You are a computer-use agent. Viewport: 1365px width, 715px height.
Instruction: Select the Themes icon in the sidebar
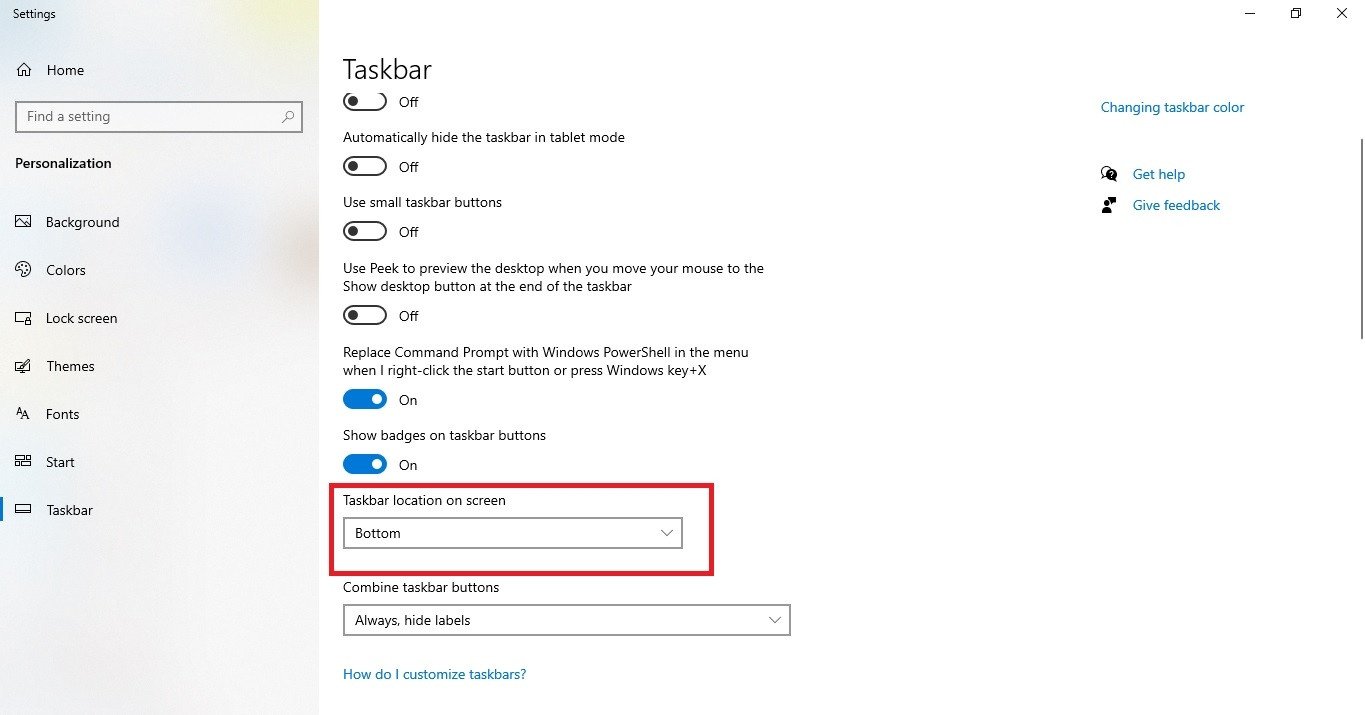[23, 366]
